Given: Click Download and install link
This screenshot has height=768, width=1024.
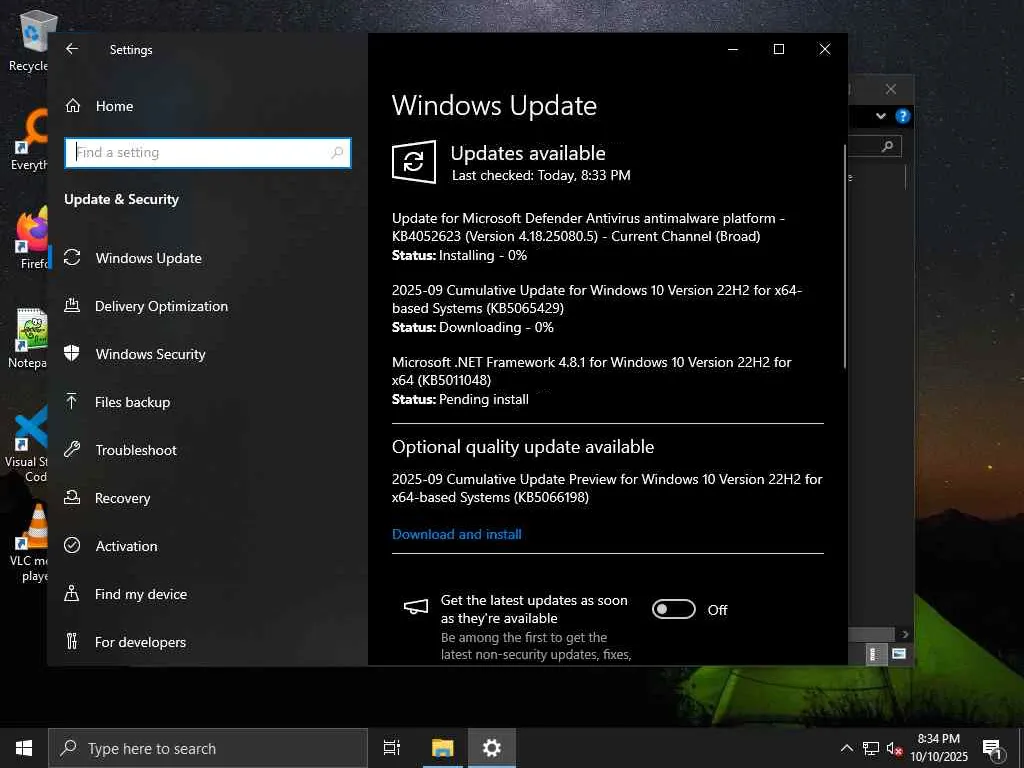Looking at the screenshot, I should (456, 534).
